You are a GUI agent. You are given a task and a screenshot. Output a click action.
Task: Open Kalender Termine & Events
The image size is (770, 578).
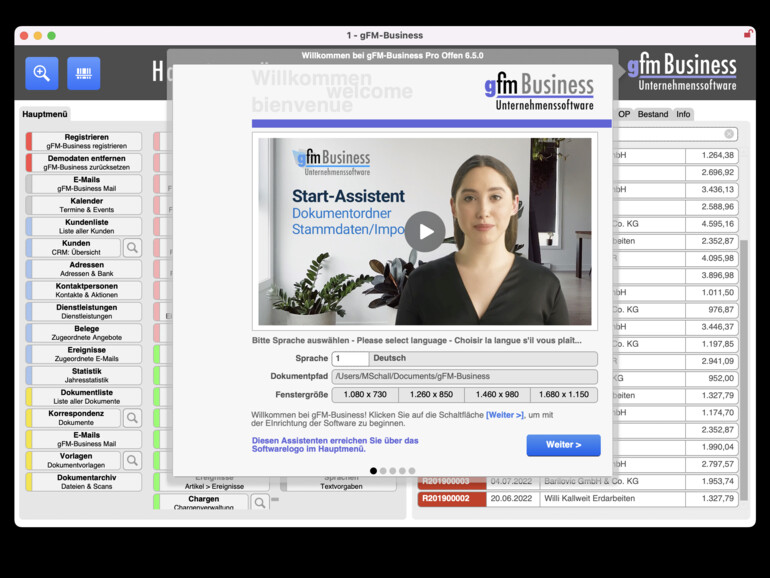(84, 205)
